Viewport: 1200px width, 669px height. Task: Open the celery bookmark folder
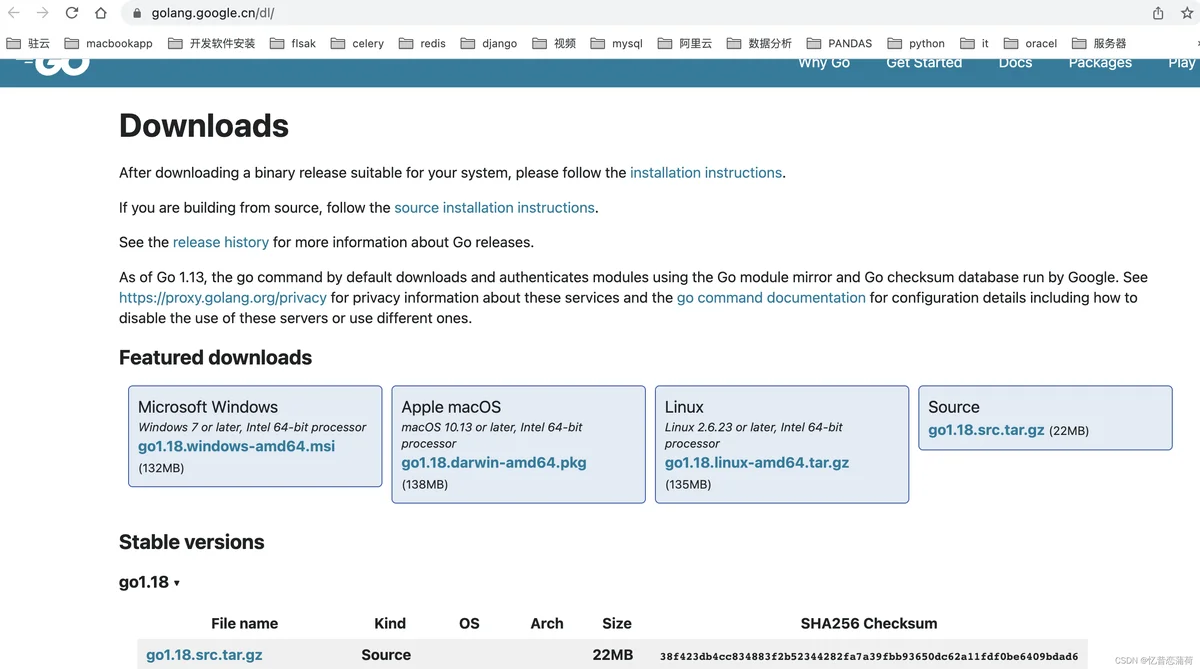357,43
